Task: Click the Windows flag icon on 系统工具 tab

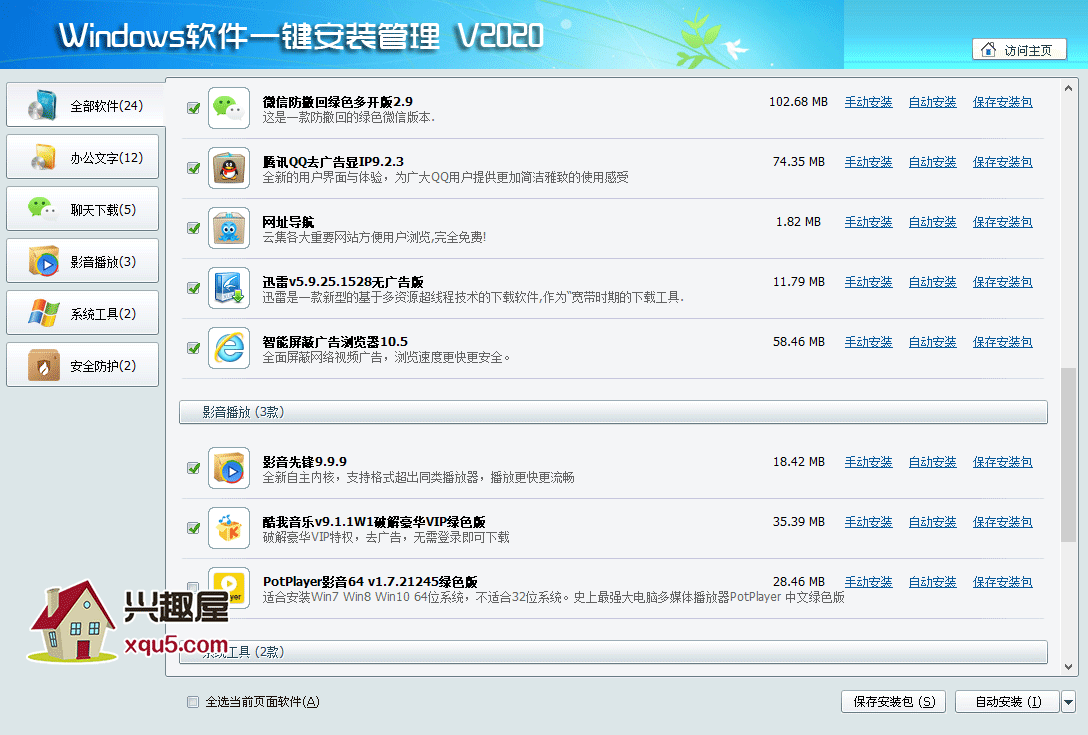Action: [43, 313]
